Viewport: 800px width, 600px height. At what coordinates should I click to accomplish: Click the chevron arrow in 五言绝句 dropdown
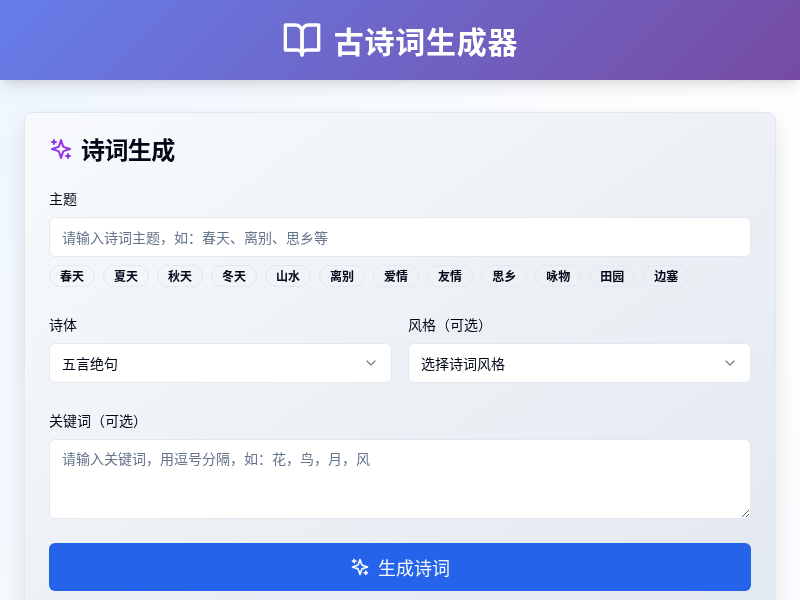[371, 363]
